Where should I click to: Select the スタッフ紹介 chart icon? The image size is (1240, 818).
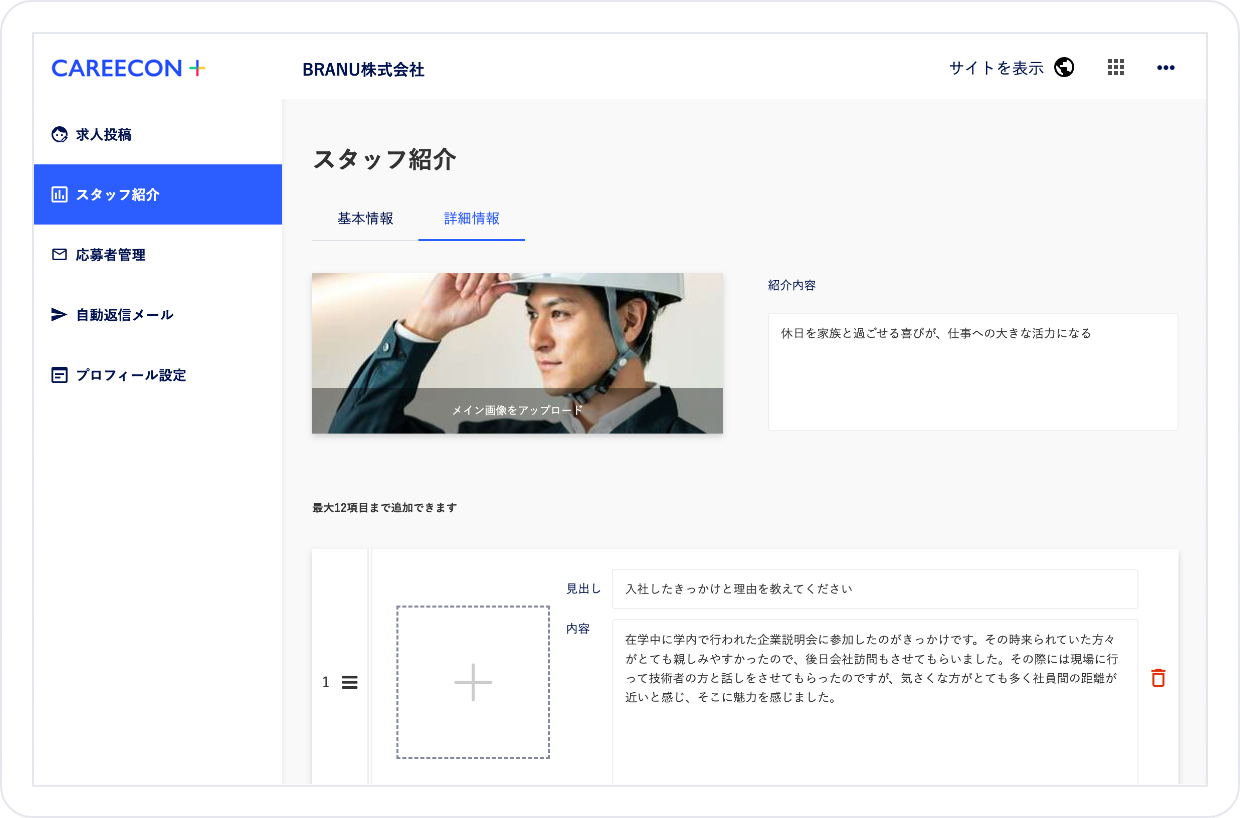click(58, 194)
